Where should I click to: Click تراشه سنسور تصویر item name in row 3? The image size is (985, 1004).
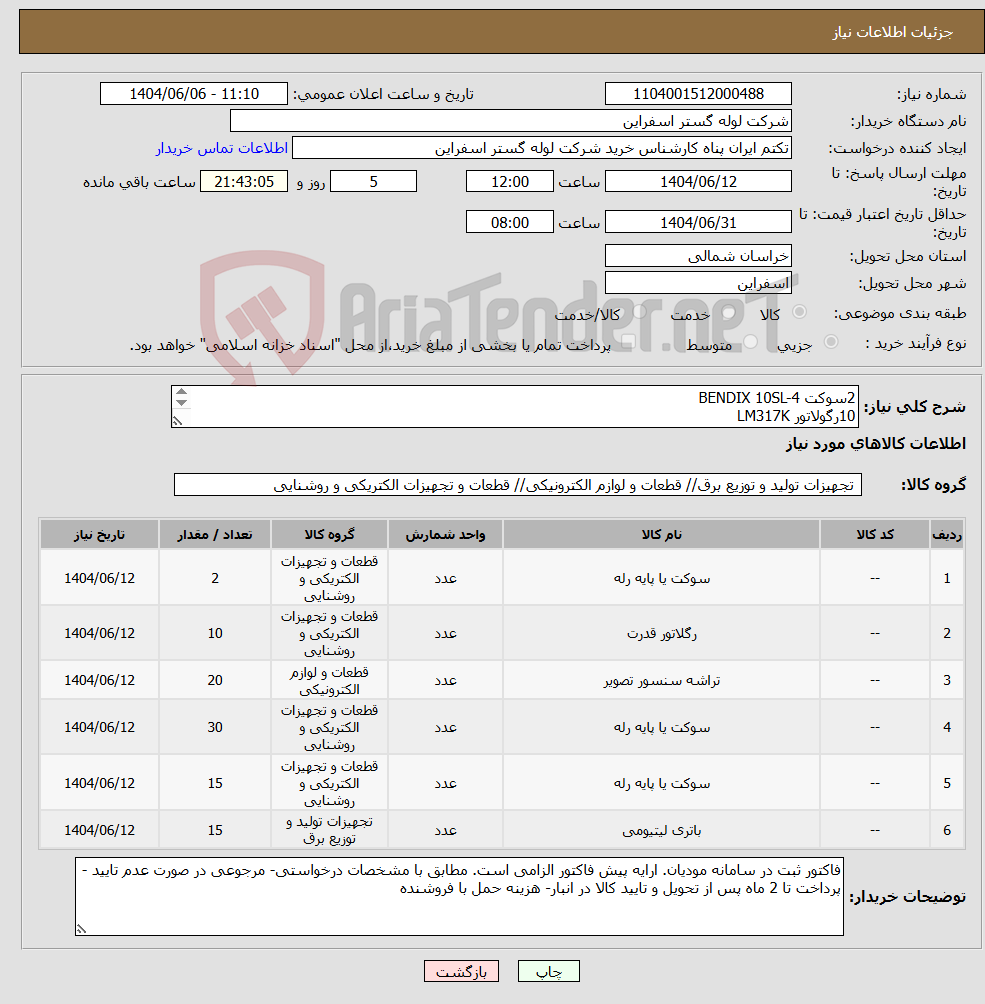(x=662, y=680)
